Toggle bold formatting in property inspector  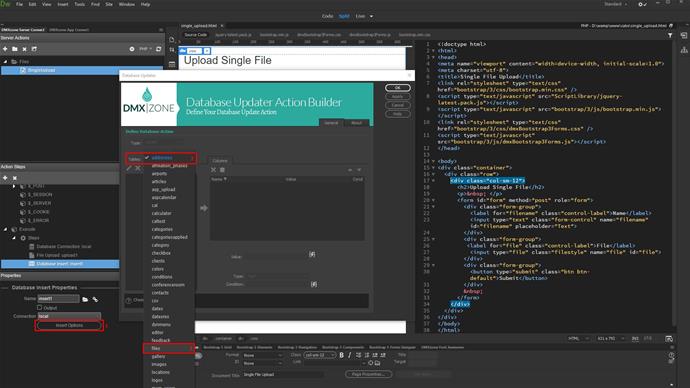[341, 355]
